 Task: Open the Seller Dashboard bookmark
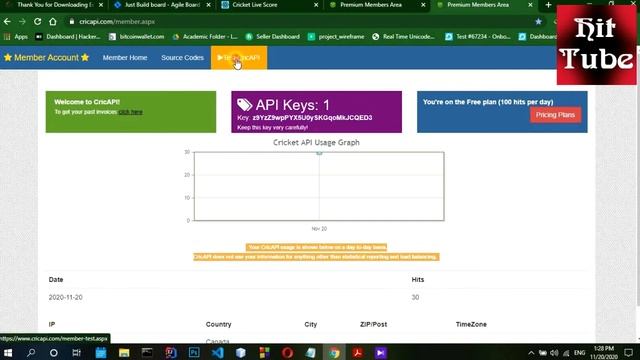[273, 37]
